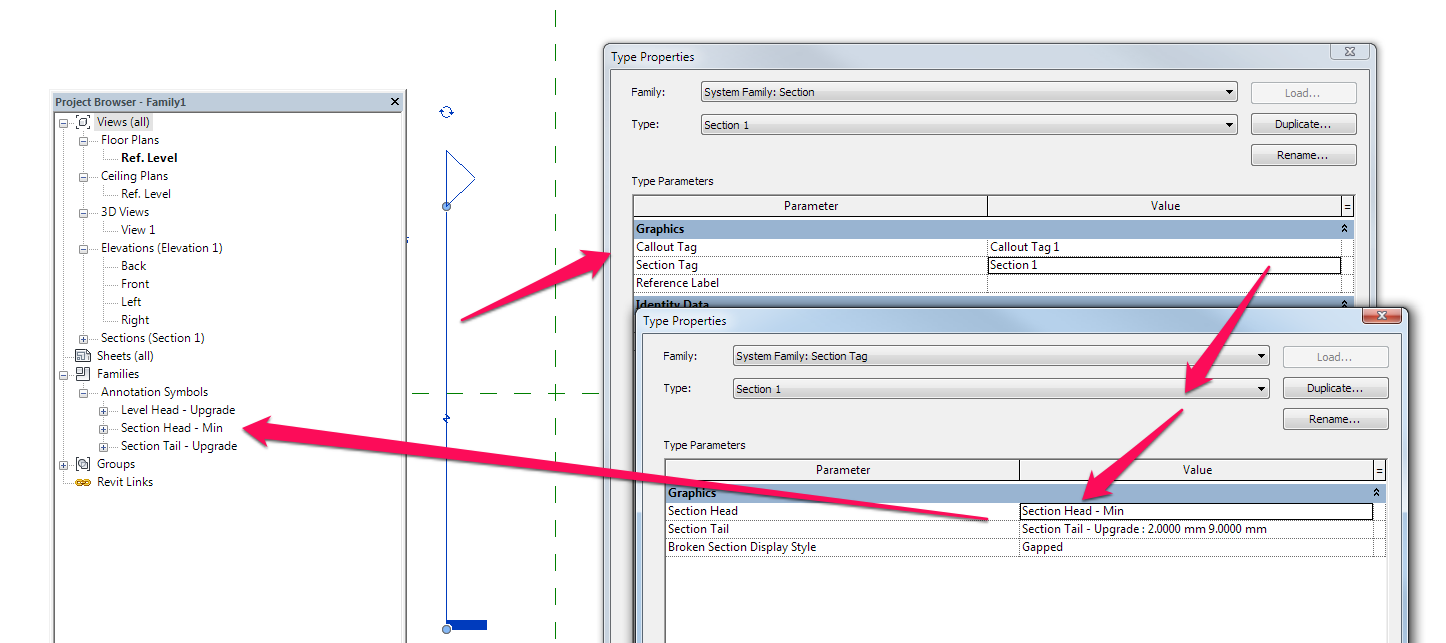Collapse the 3D Views node
This screenshot has height=643, width=1446.
click(84, 213)
